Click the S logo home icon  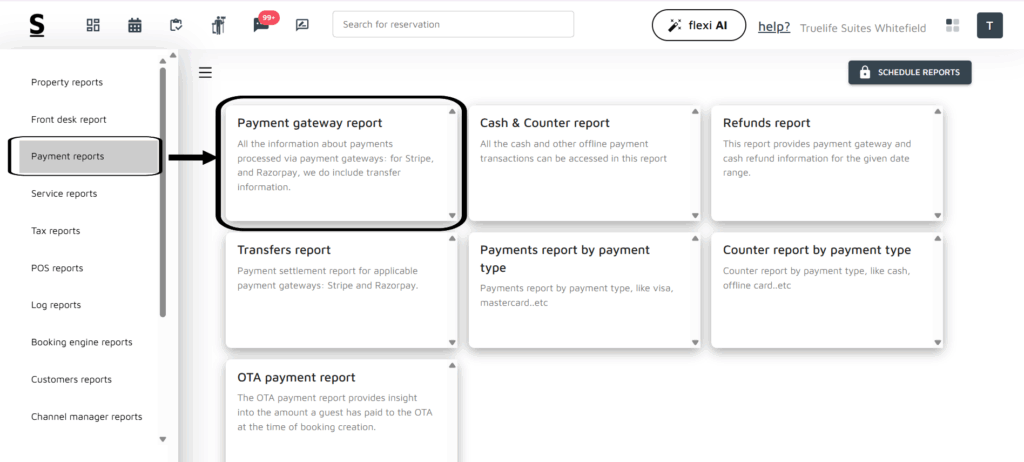[37, 25]
